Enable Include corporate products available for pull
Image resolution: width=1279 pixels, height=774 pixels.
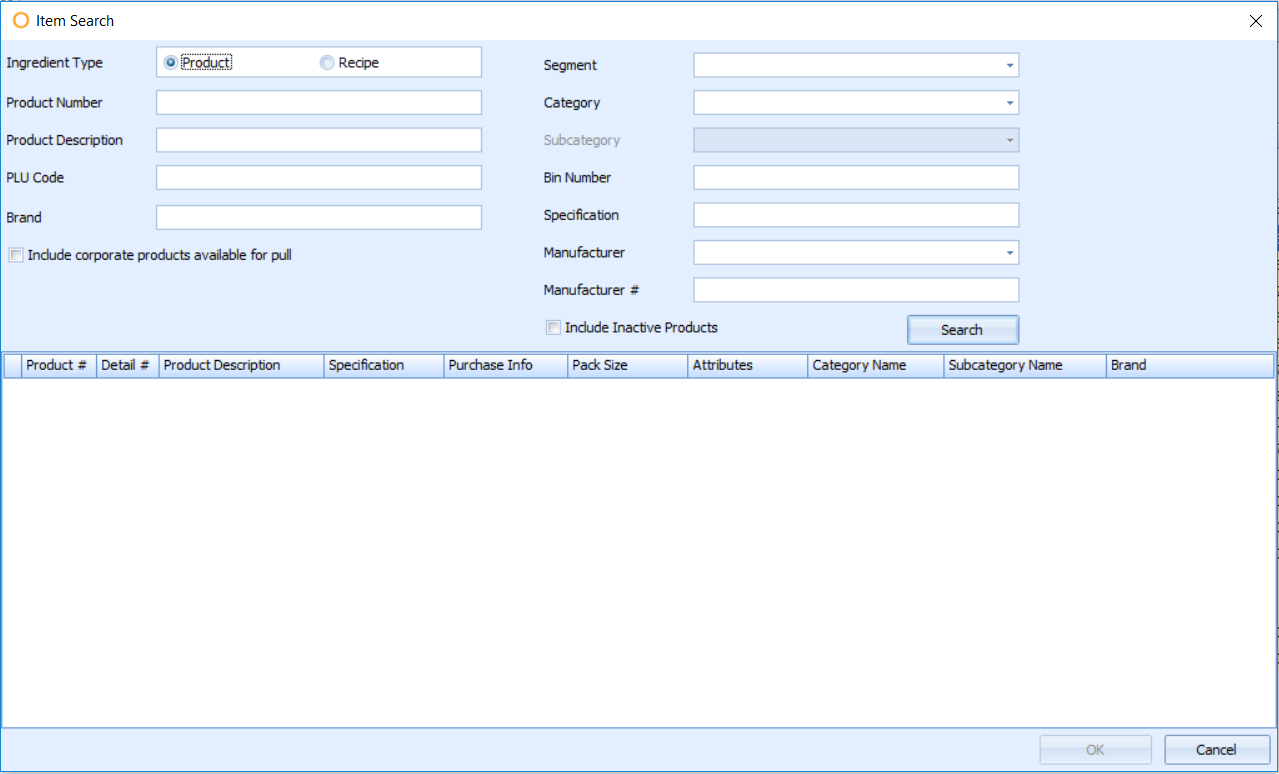point(16,255)
